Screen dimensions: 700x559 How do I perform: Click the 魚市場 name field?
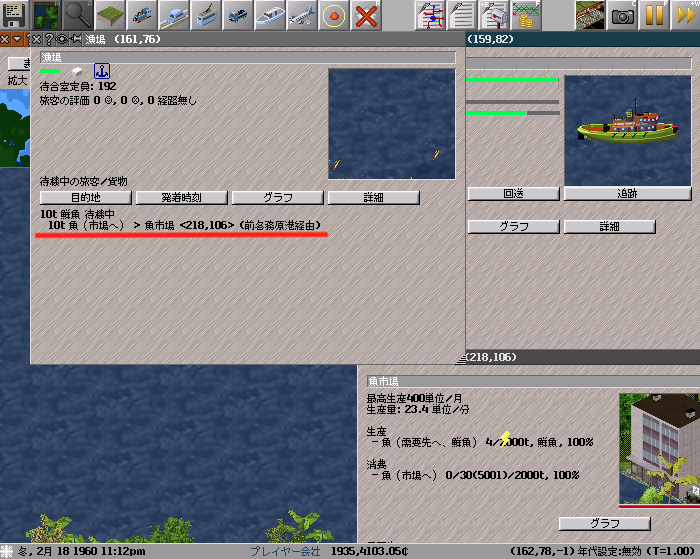click(533, 381)
